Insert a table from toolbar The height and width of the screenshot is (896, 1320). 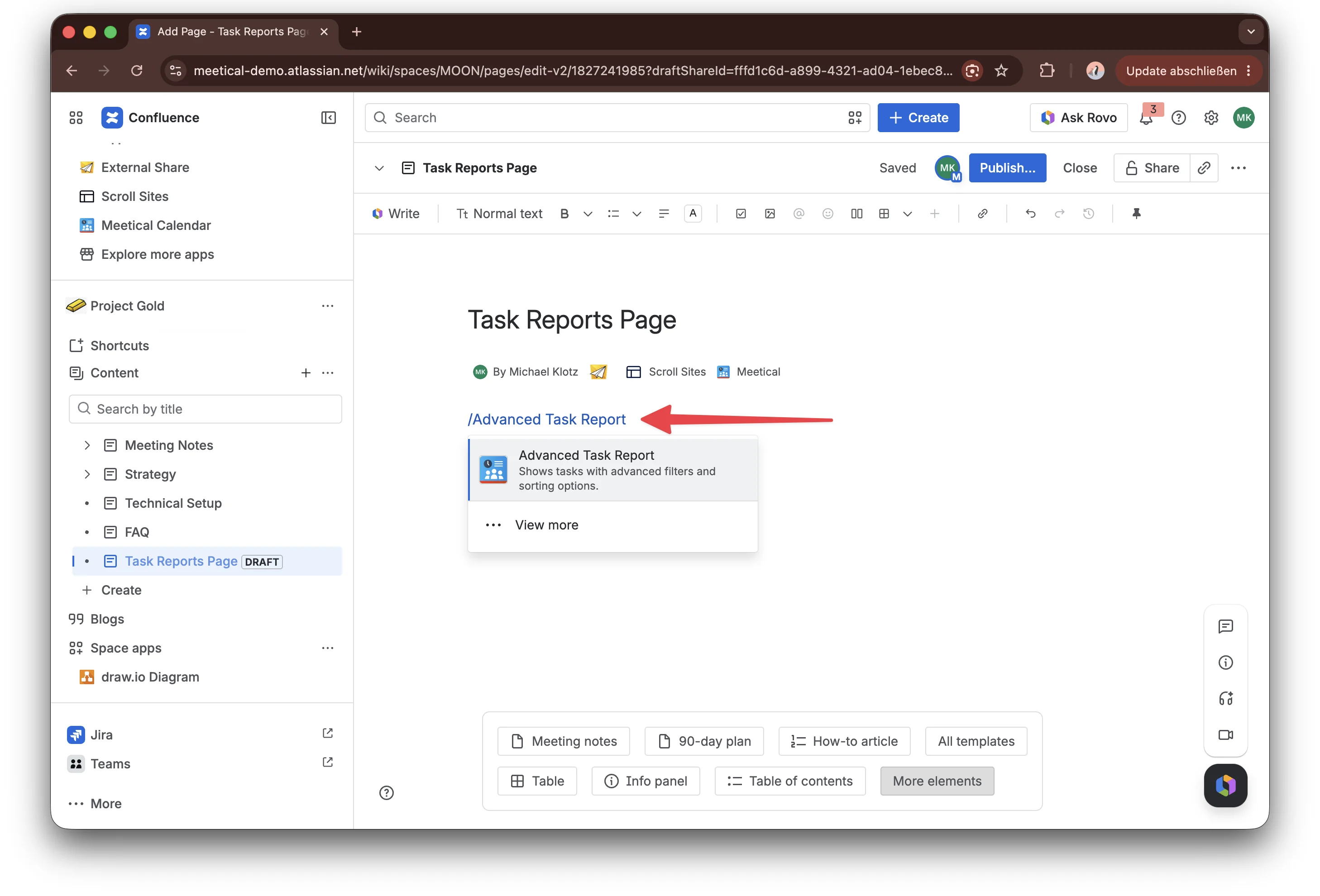884,214
